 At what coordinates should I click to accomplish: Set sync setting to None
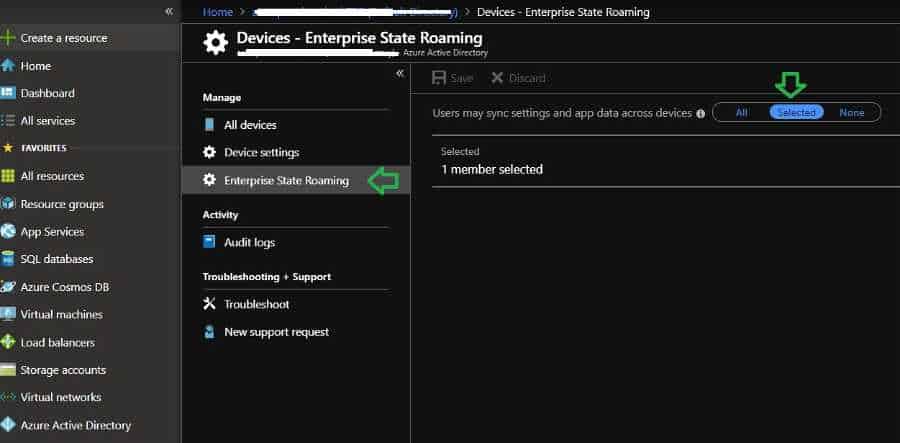pos(852,112)
